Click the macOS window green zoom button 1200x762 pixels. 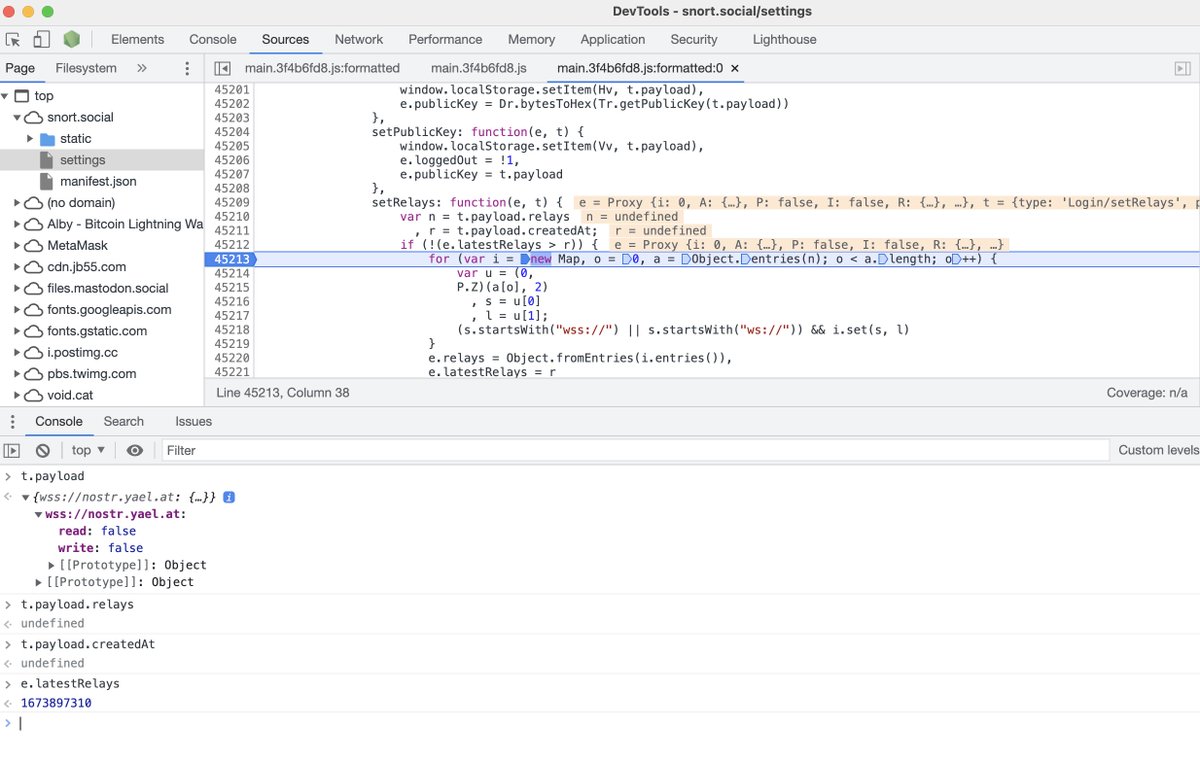[48, 12]
